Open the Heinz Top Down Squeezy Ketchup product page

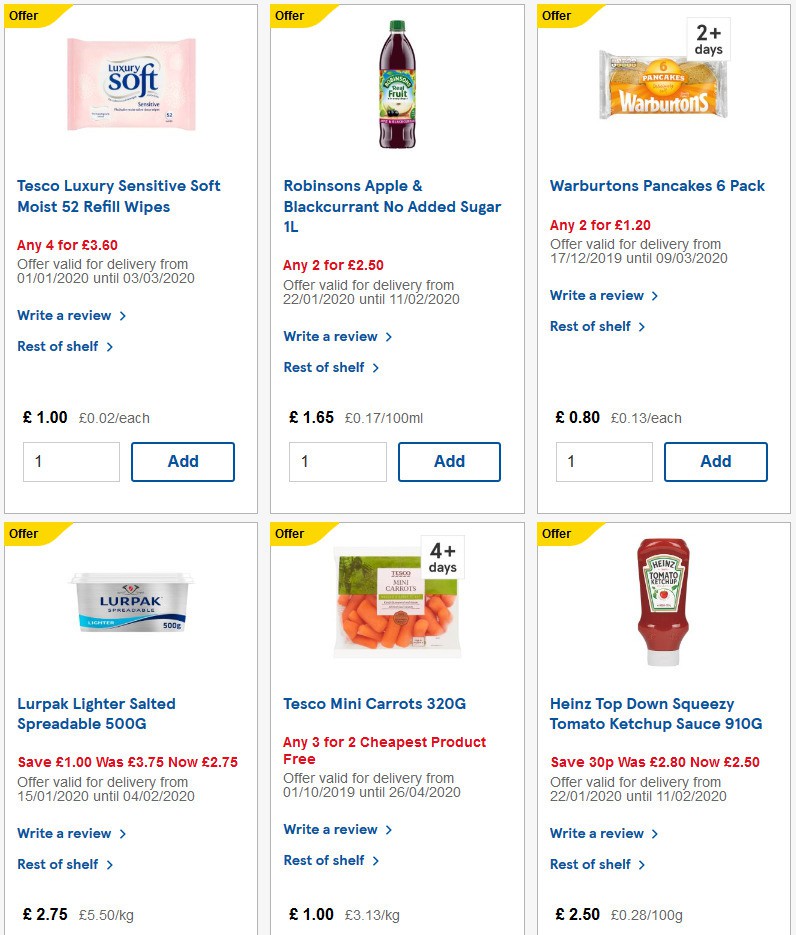[655, 713]
